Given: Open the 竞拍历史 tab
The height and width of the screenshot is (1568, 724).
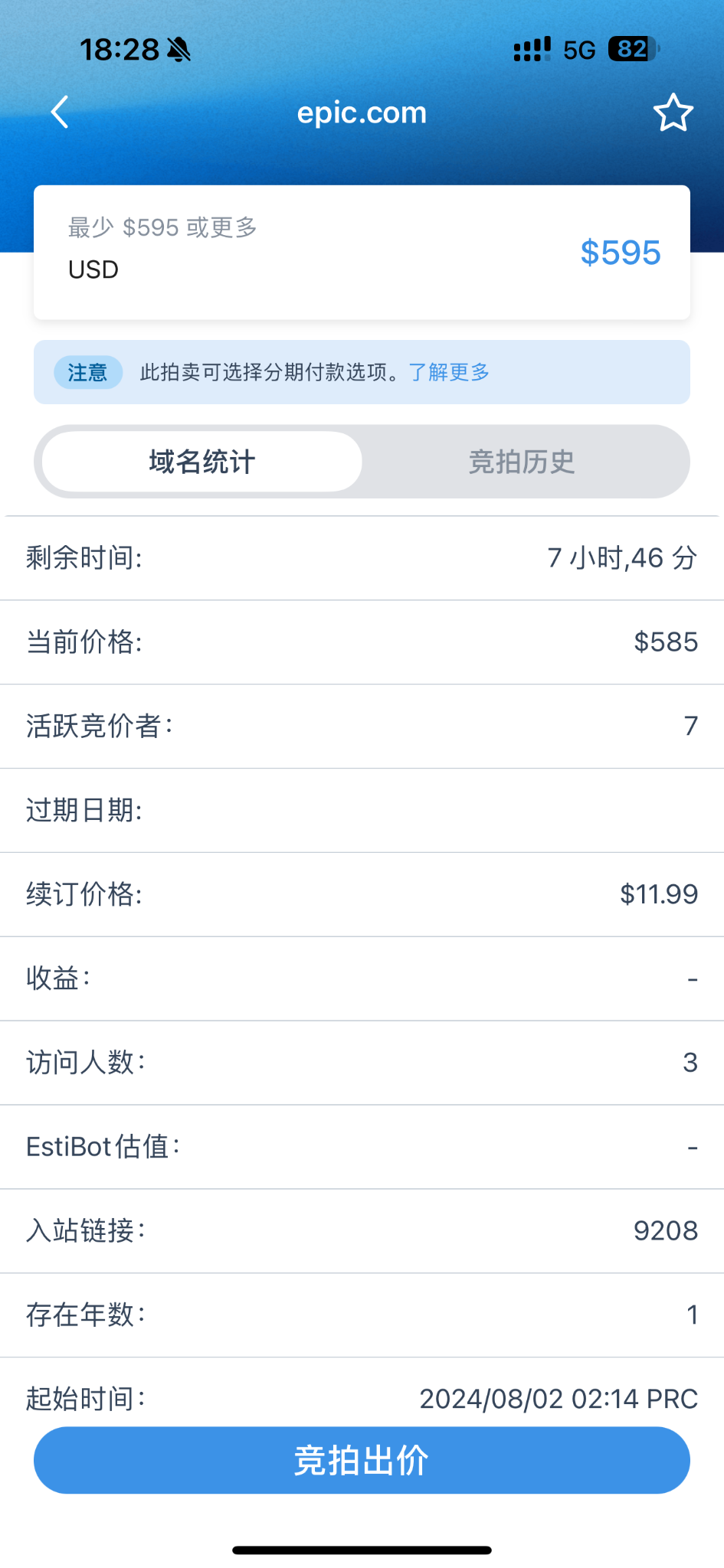Looking at the screenshot, I should [x=522, y=462].
